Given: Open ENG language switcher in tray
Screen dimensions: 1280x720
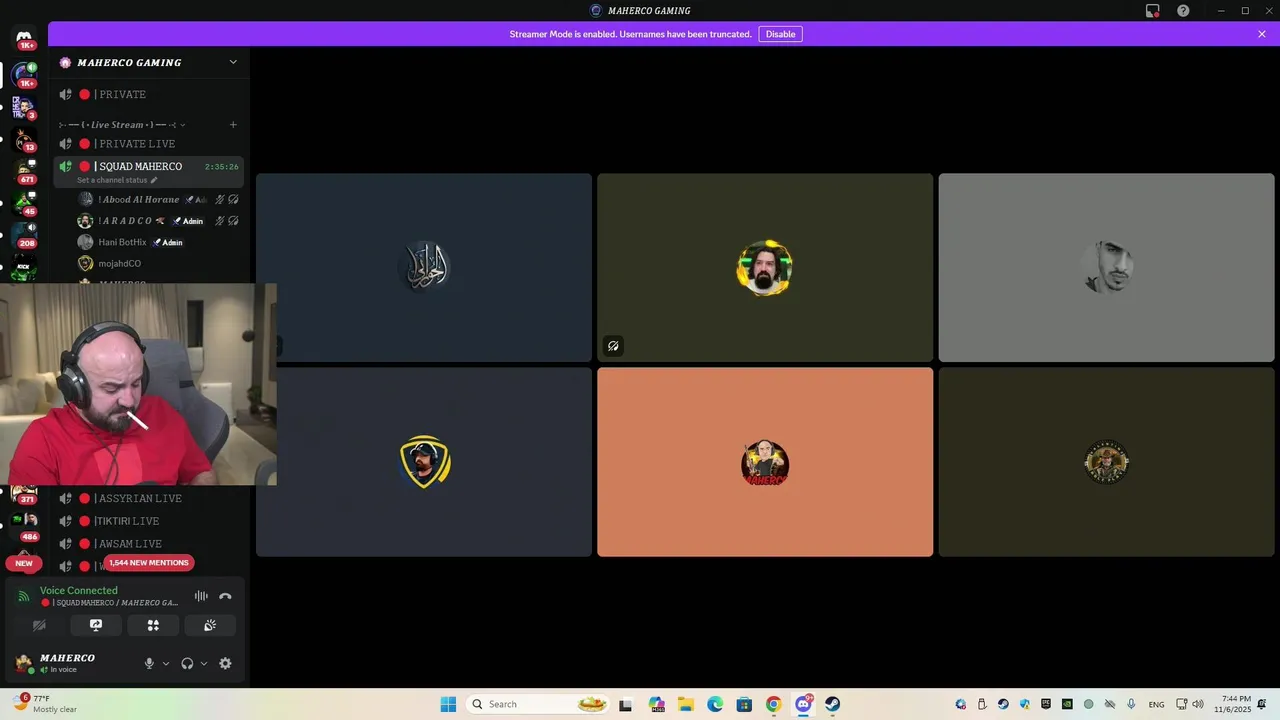Looking at the screenshot, I should [1156, 704].
